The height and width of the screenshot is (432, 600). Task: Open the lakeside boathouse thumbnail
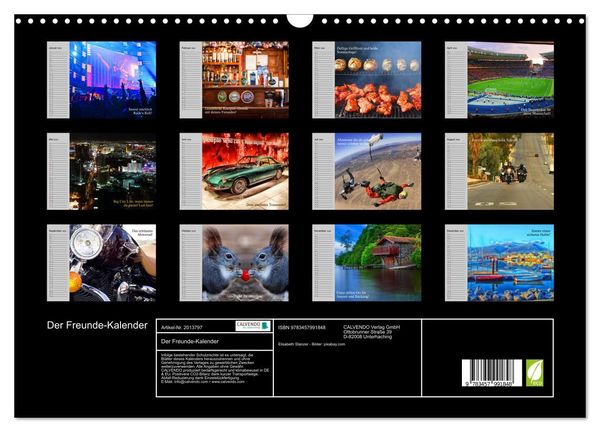click(x=367, y=263)
